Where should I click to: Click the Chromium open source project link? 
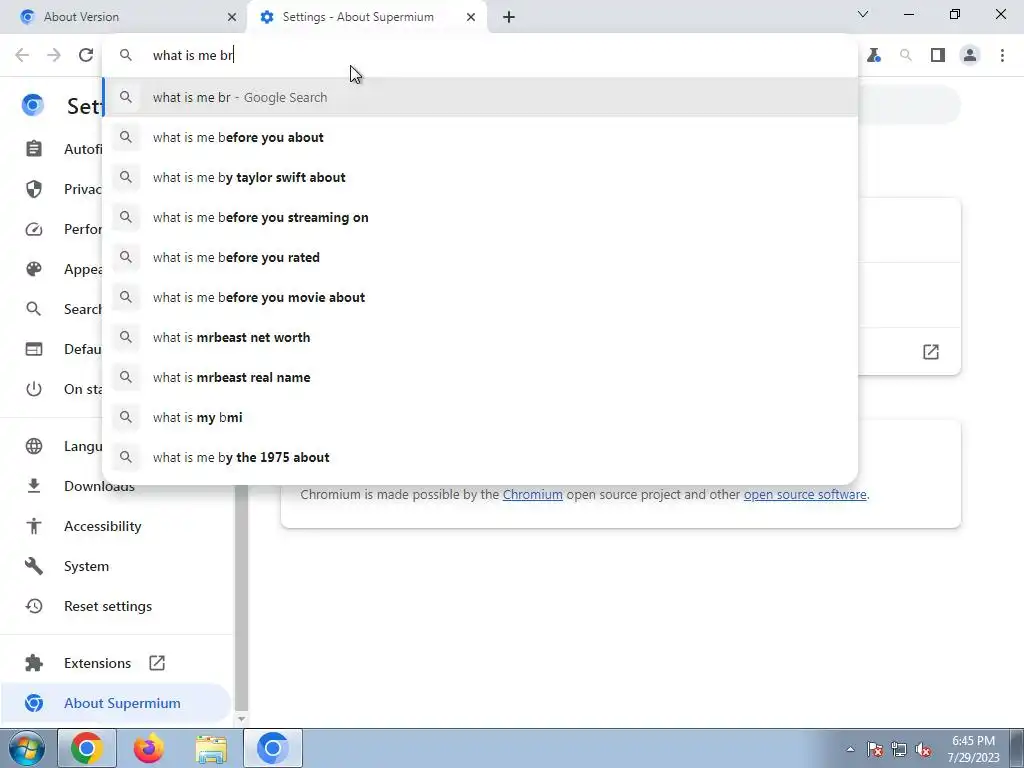(x=532, y=494)
